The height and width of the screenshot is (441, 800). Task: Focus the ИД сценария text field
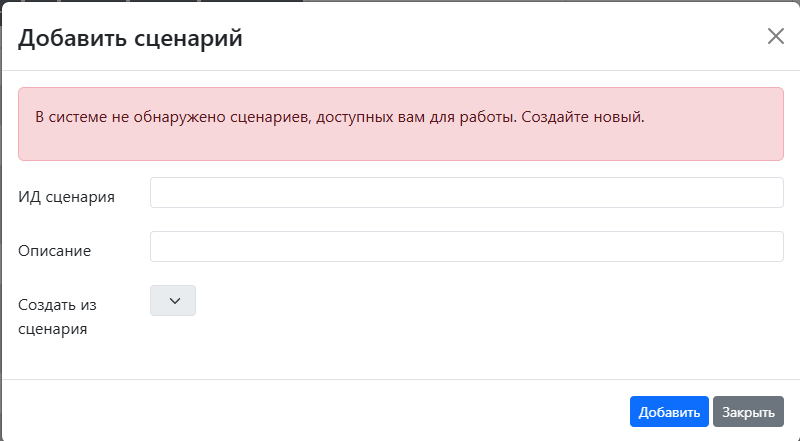466,193
